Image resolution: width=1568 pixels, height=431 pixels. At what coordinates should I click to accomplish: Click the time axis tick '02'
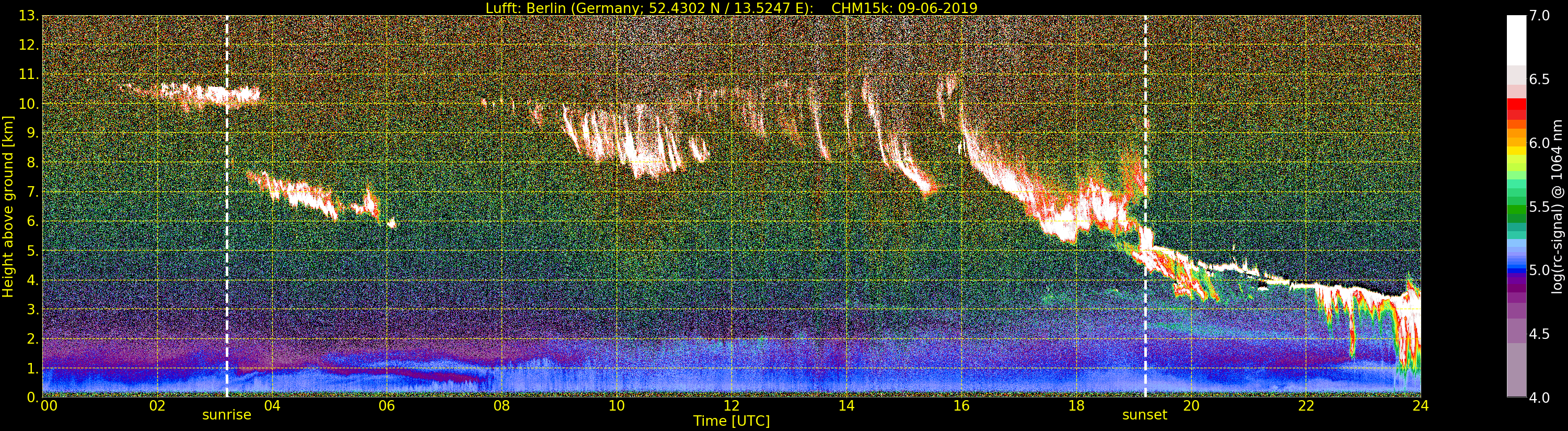(157, 405)
